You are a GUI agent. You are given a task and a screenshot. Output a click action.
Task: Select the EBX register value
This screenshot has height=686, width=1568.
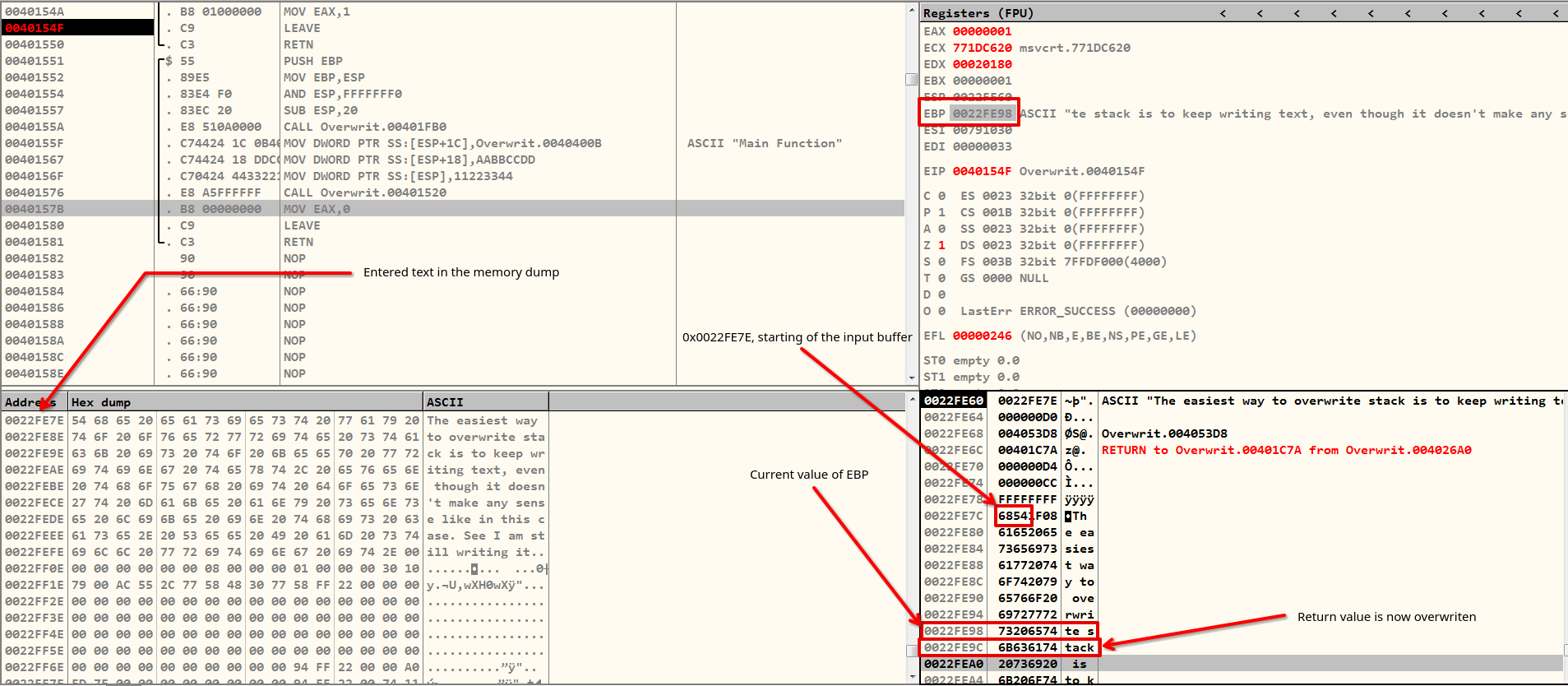(x=982, y=81)
